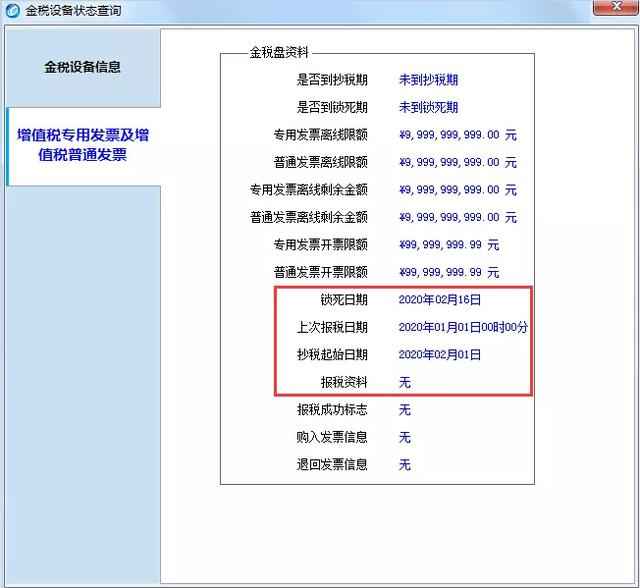Click the 抄税起始日期 date 2020年02月01日
640x588 pixels.
click(439, 354)
